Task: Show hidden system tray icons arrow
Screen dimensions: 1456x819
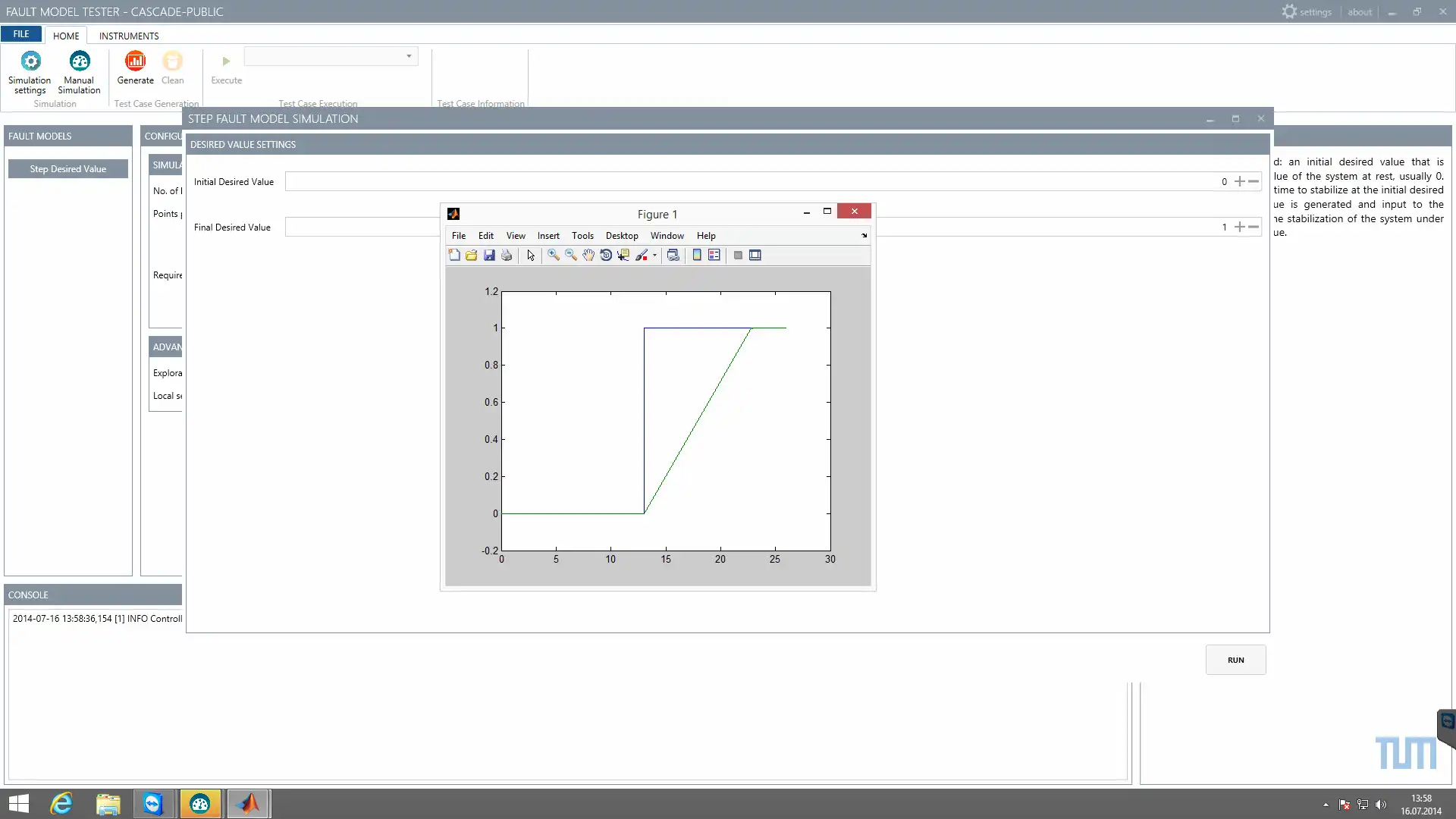Action: tap(1326, 805)
